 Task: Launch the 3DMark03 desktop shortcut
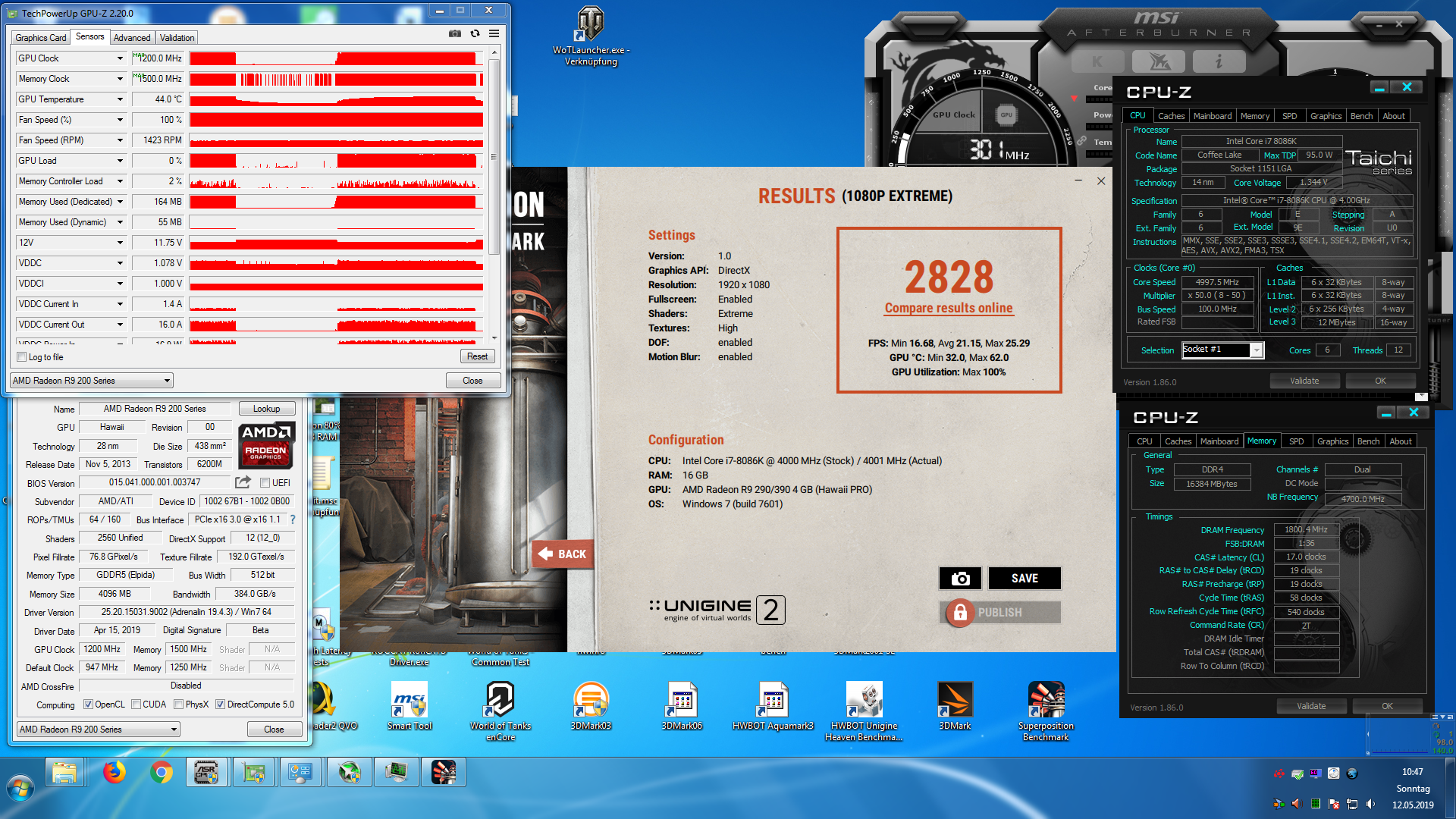tap(591, 707)
